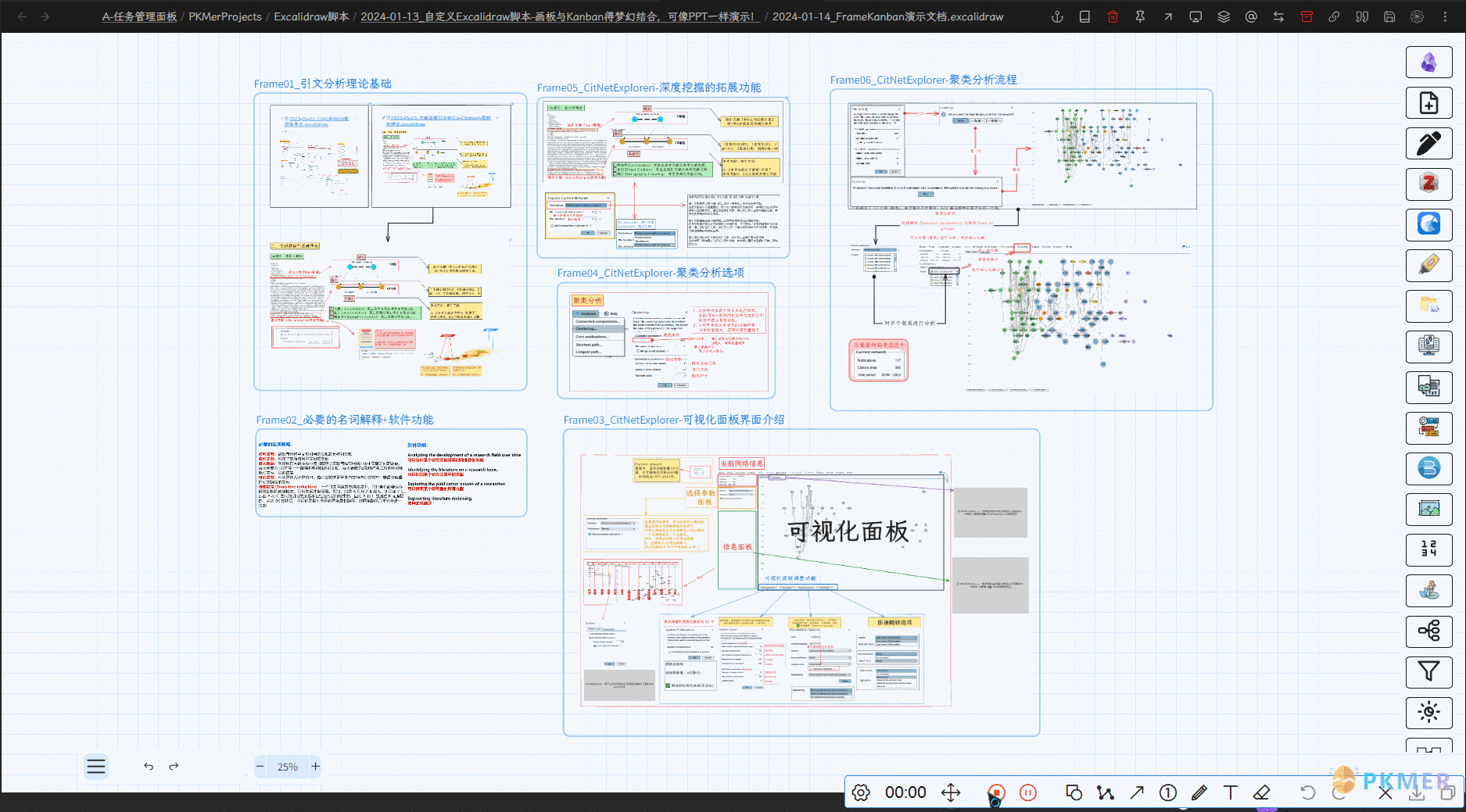Click the sun brightness sidebar button
The image size is (1466, 812).
[1429, 713]
